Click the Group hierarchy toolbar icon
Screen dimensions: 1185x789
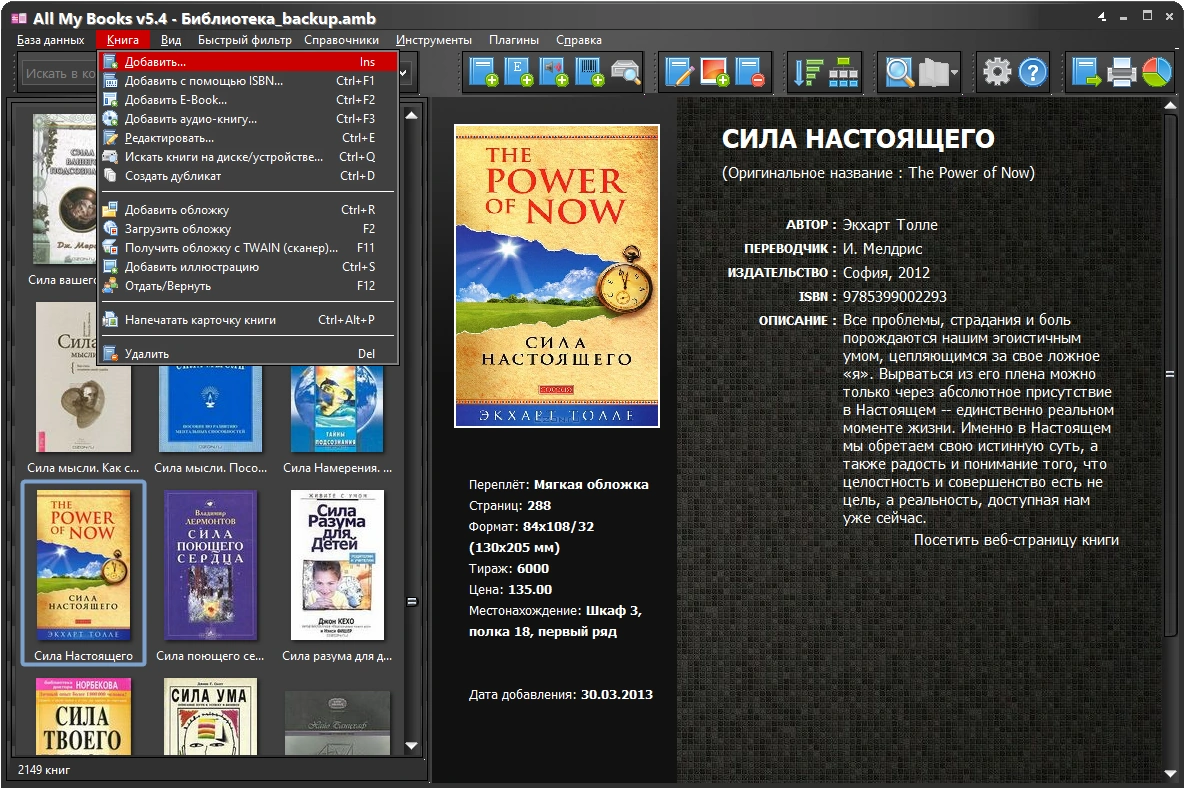843,73
